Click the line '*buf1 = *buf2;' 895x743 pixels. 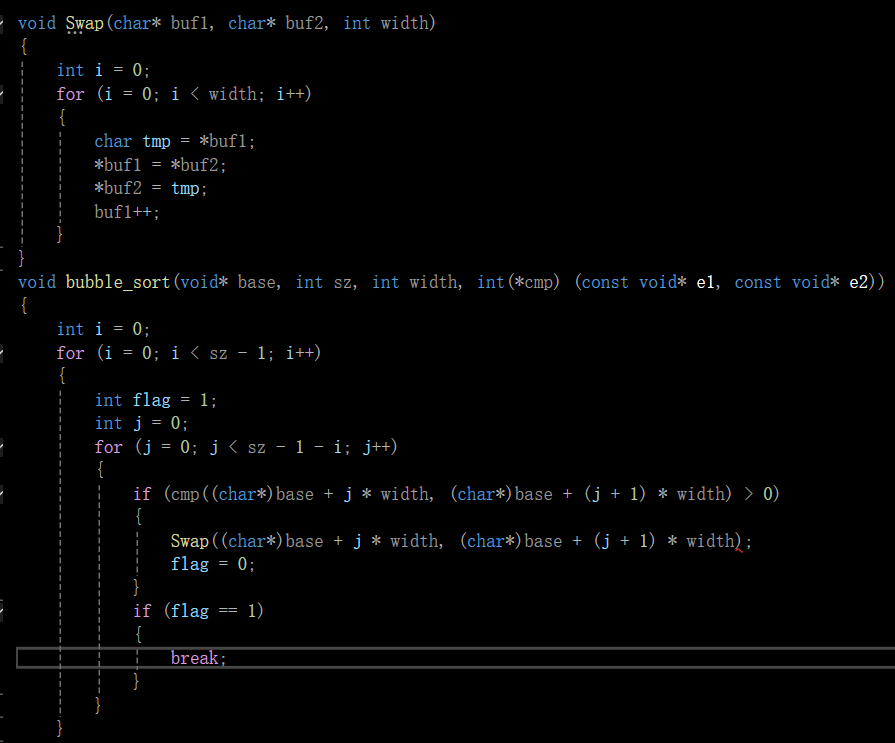click(x=160, y=165)
